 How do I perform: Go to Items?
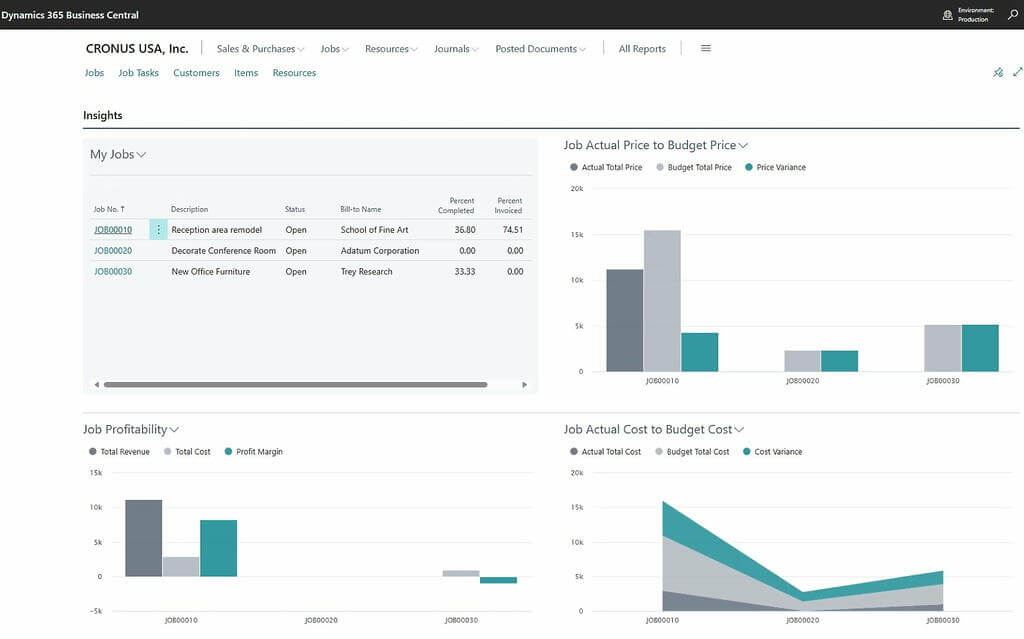pyautogui.click(x=246, y=73)
